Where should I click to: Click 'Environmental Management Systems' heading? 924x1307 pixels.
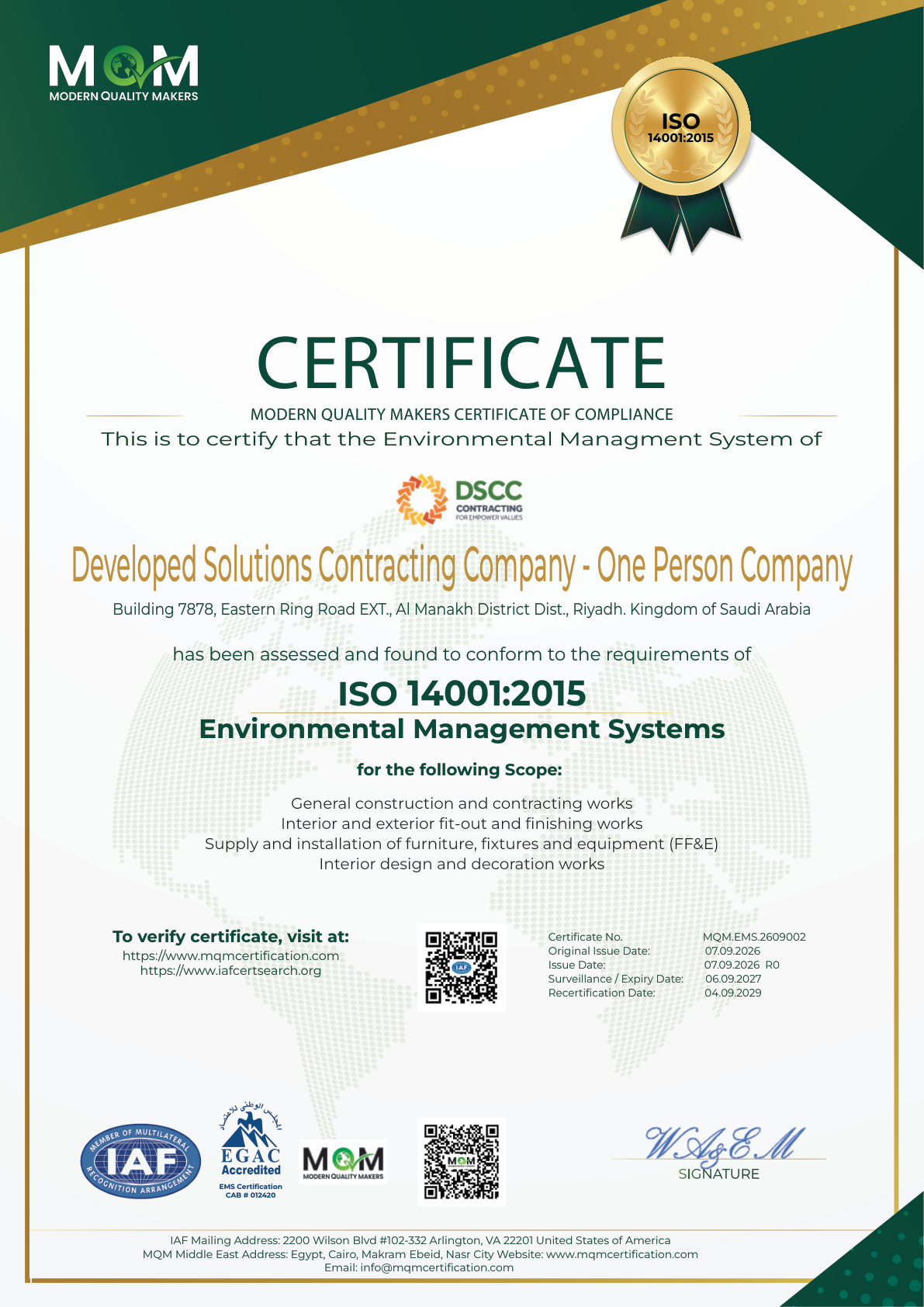[x=462, y=730]
